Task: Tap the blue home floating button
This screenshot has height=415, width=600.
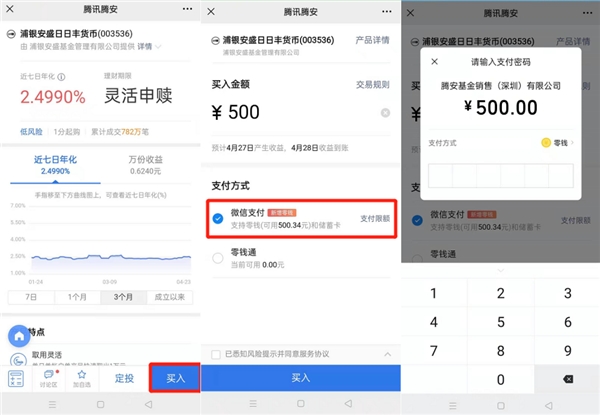Action: (x=19, y=336)
